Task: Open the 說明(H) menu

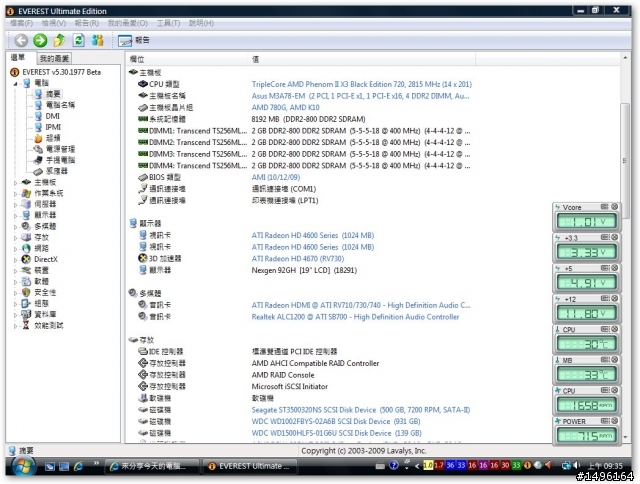Action: click(x=201, y=23)
